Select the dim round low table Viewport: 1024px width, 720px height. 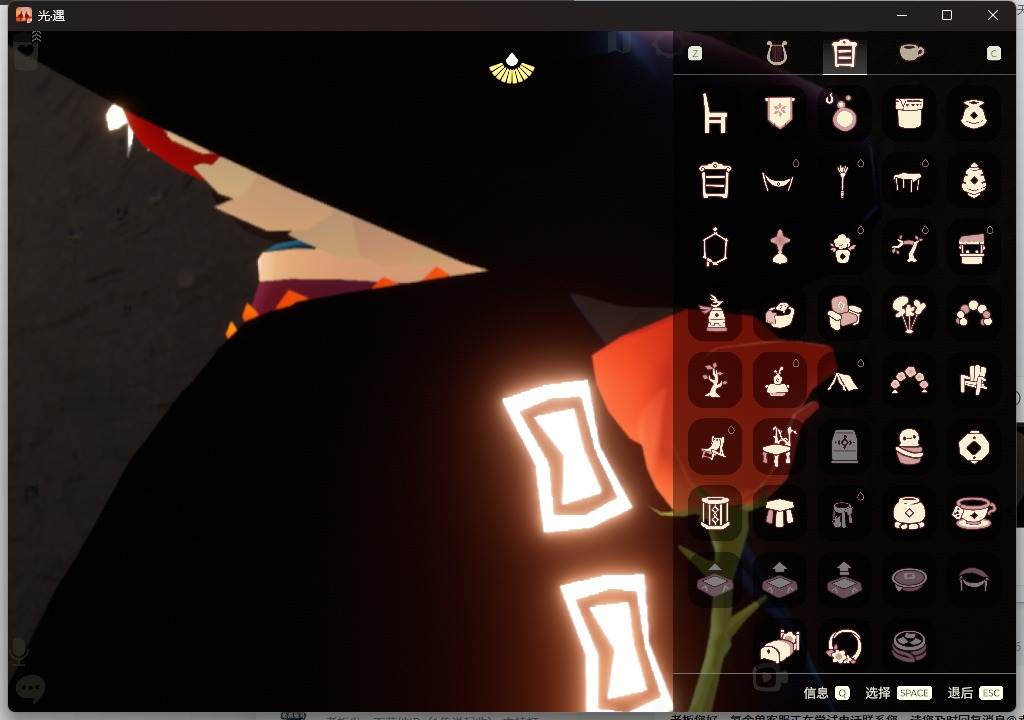pos(908,580)
